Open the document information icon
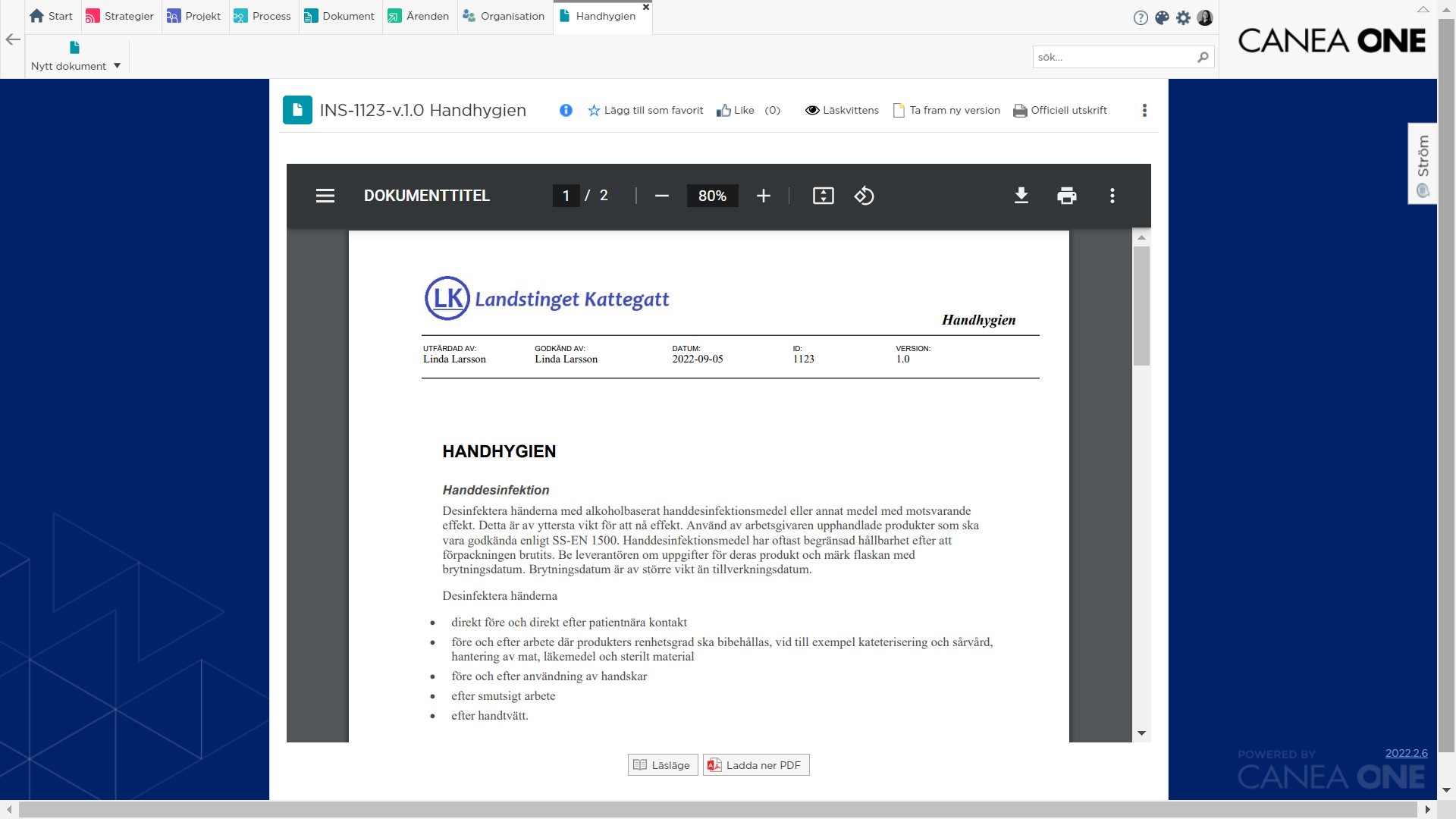The width and height of the screenshot is (1456, 819). [566, 111]
